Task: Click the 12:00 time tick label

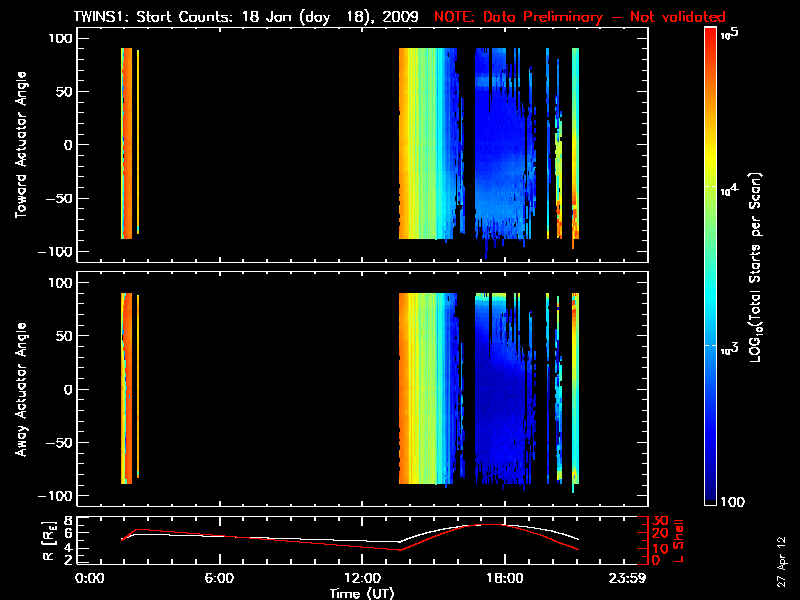Action: (361, 579)
